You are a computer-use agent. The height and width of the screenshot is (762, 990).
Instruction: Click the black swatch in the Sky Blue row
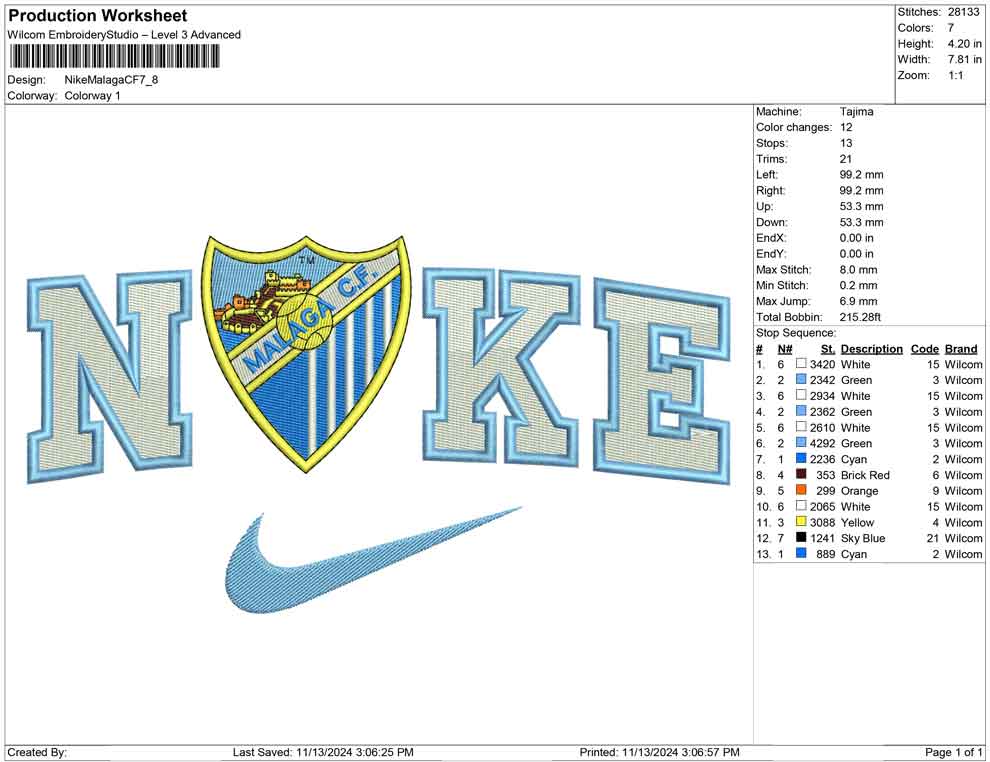click(801, 537)
